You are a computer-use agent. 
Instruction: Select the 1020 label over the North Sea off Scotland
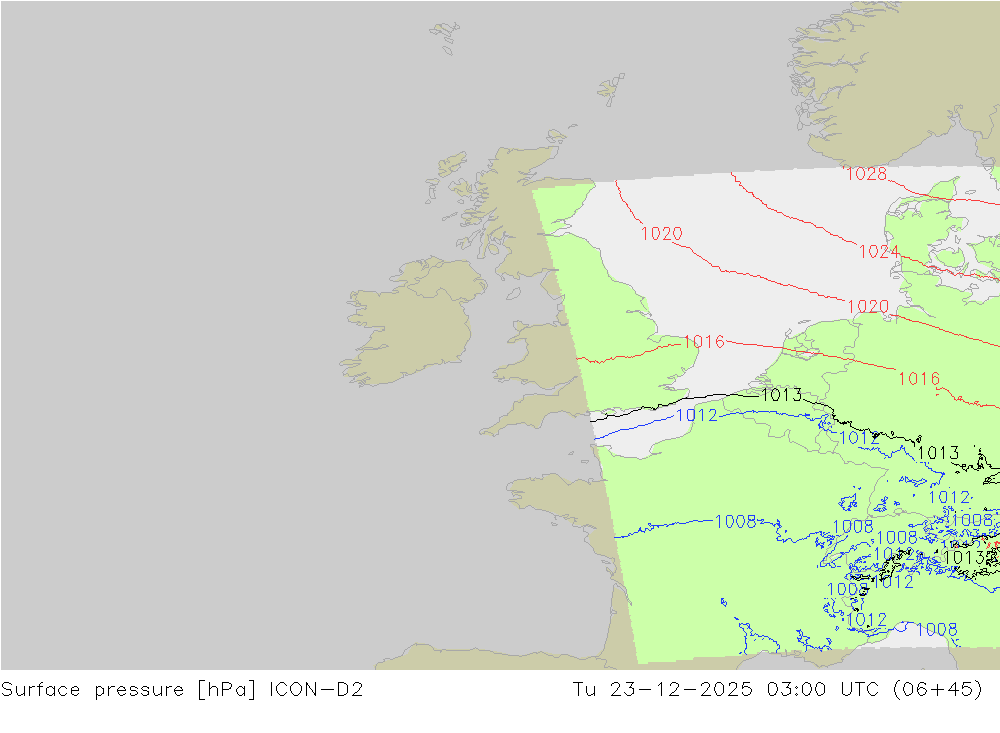661,234
